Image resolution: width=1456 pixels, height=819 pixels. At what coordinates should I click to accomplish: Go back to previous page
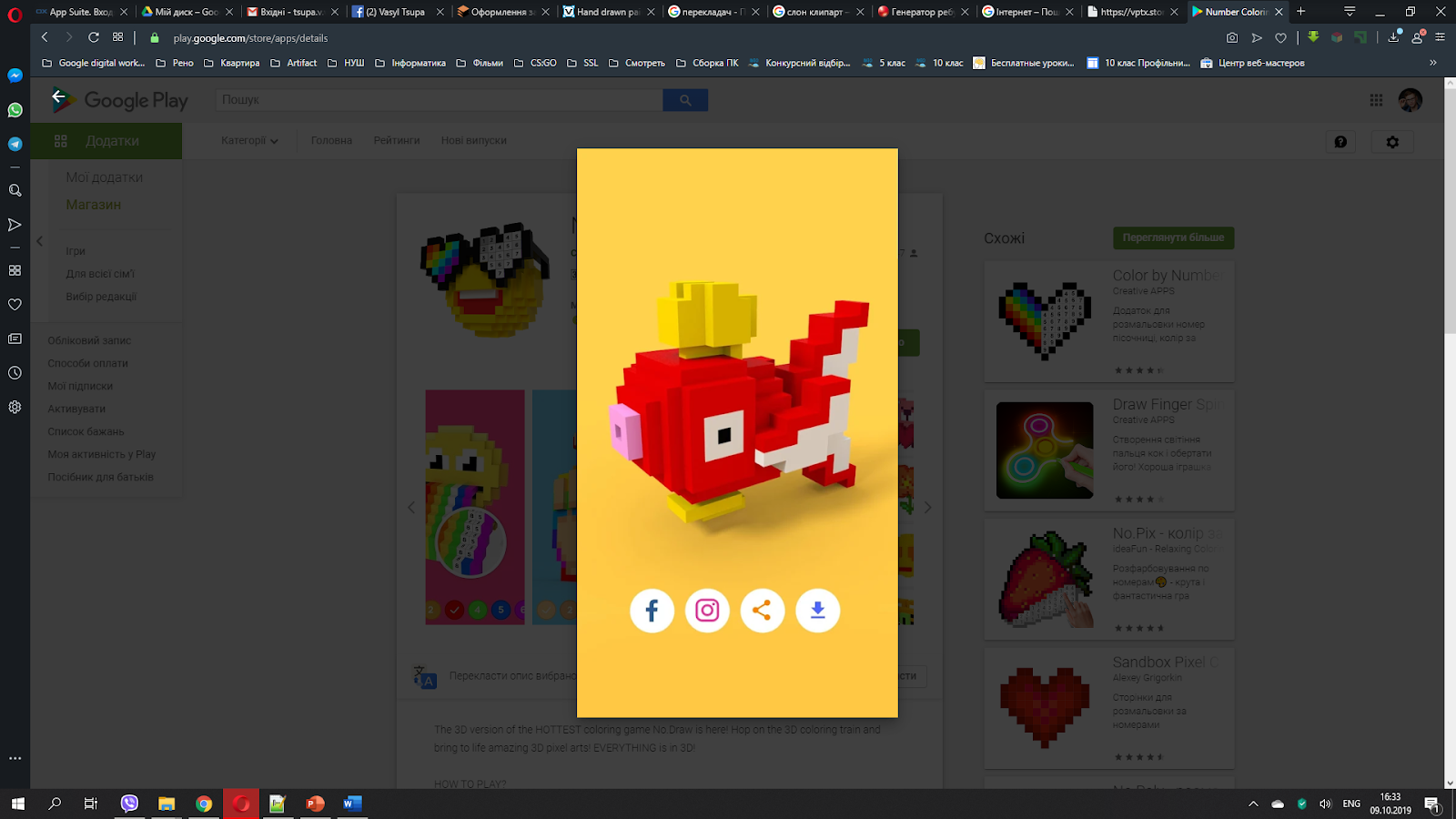pyautogui.click(x=45, y=37)
